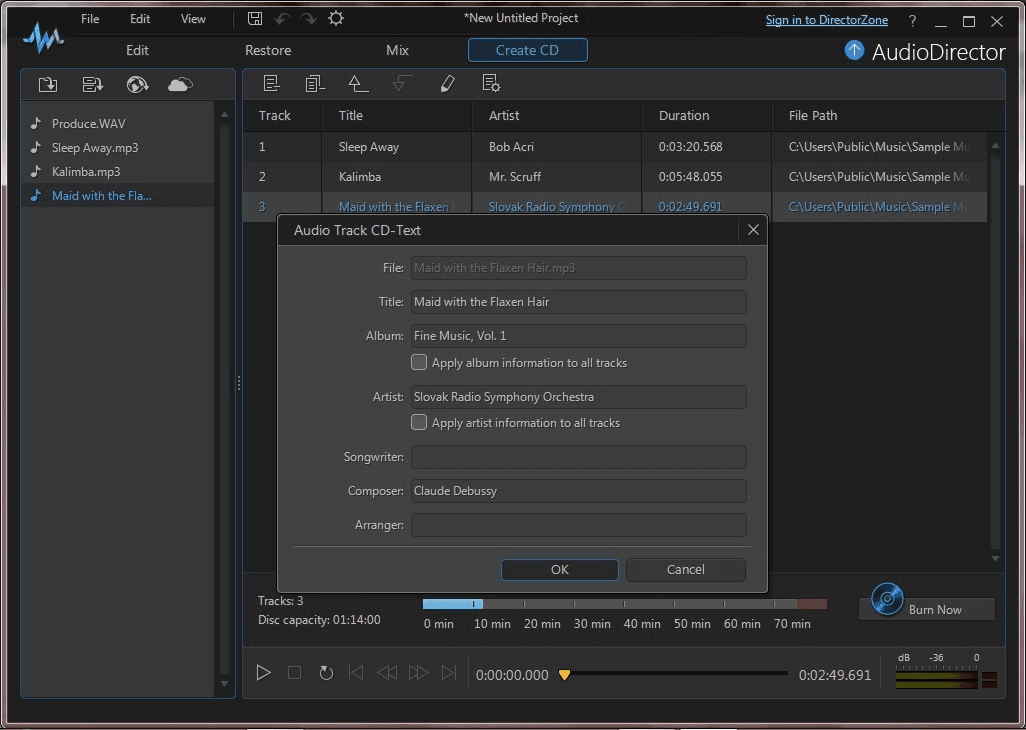
Task: Open the File menu
Action: (90, 19)
